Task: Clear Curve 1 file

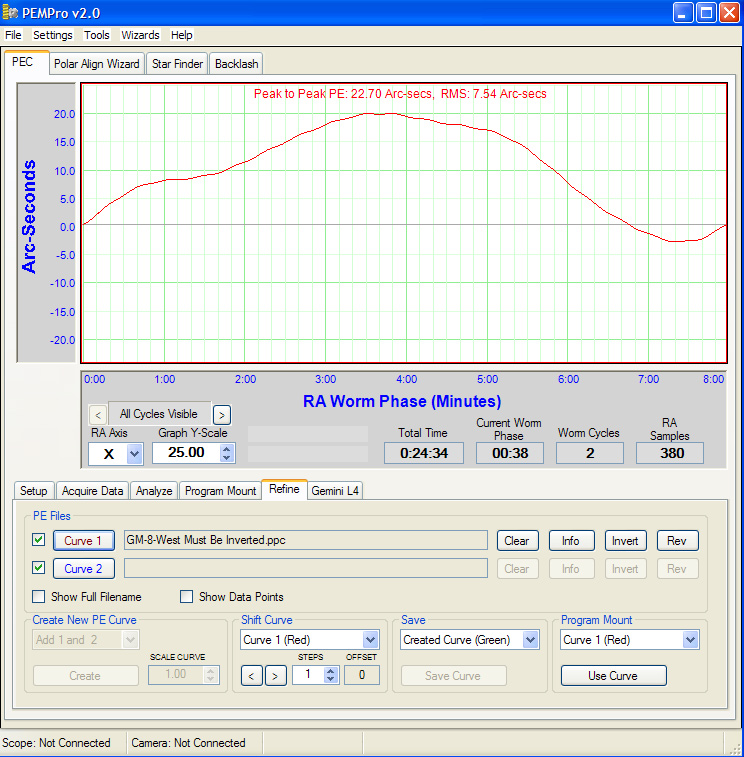Action: click(x=517, y=541)
